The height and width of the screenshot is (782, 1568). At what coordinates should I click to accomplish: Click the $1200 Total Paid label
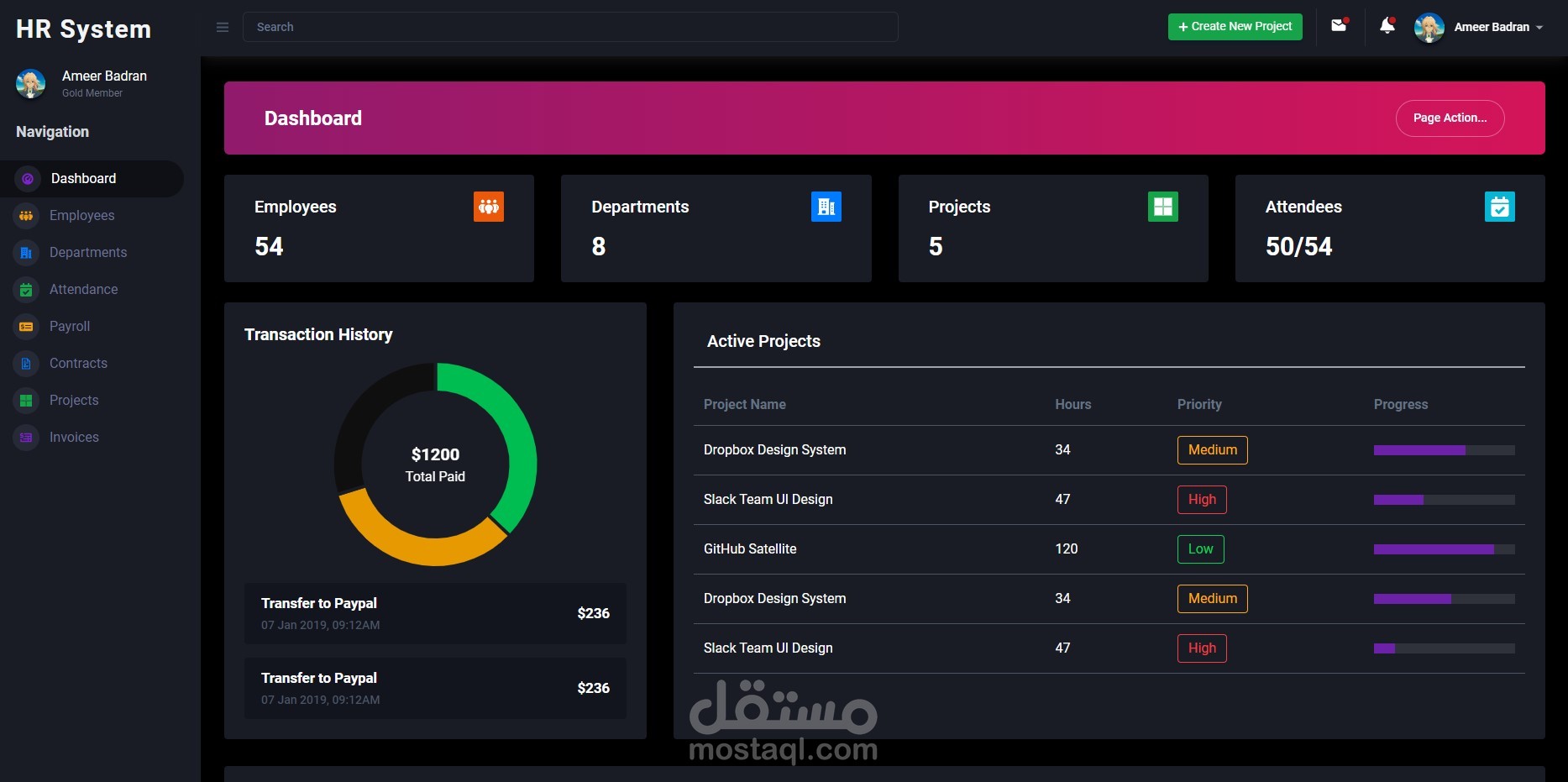pyautogui.click(x=435, y=464)
